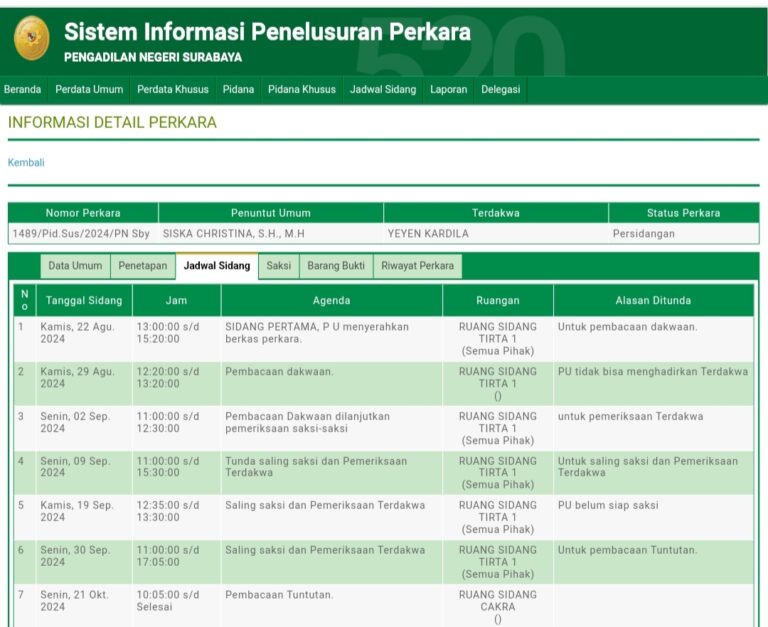Click the Agenda column header

coord(332,301)
